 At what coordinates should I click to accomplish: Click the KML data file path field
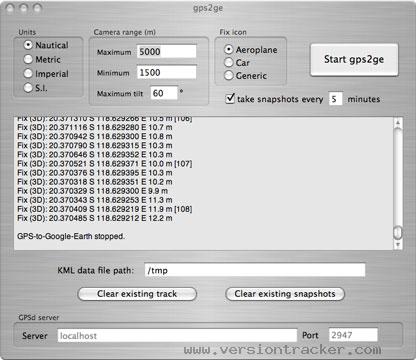click(x=255, y=270)
